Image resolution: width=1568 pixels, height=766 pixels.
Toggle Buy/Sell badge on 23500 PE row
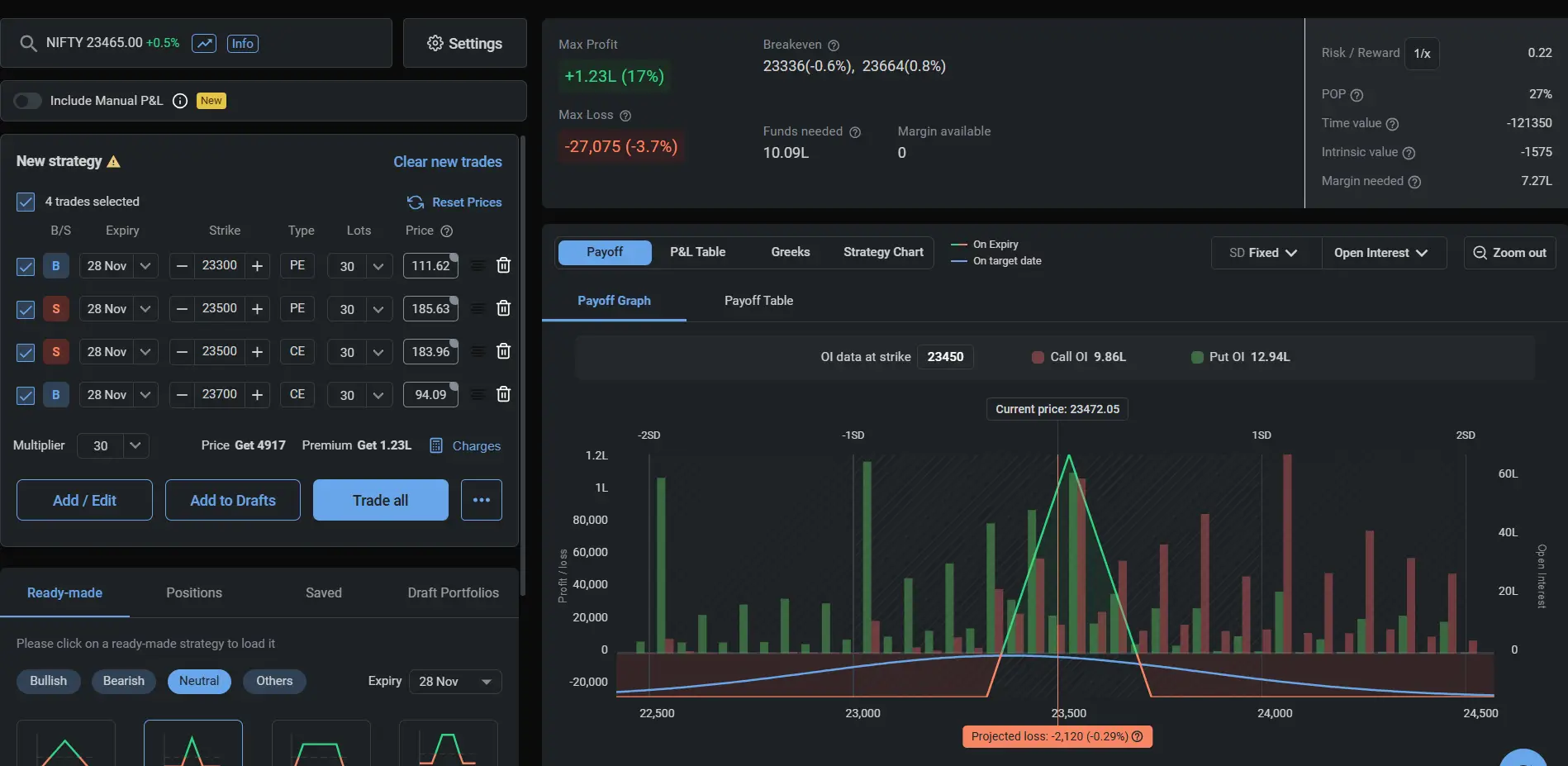tap(56, 309)
